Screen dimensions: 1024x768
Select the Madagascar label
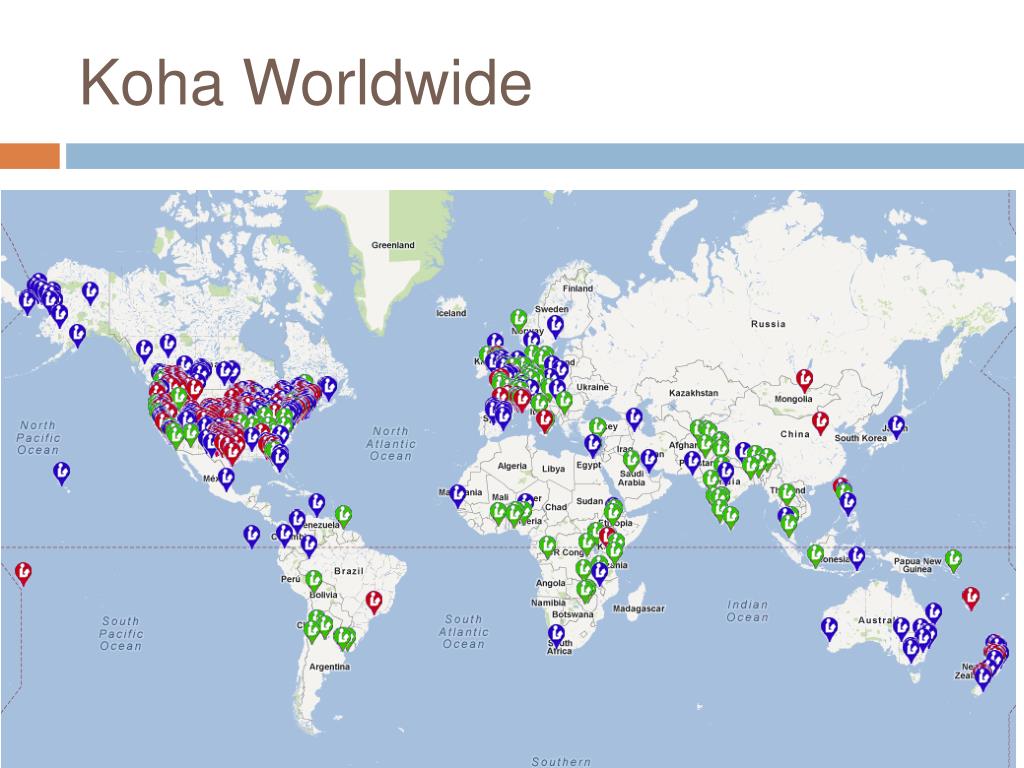[639, 609]
